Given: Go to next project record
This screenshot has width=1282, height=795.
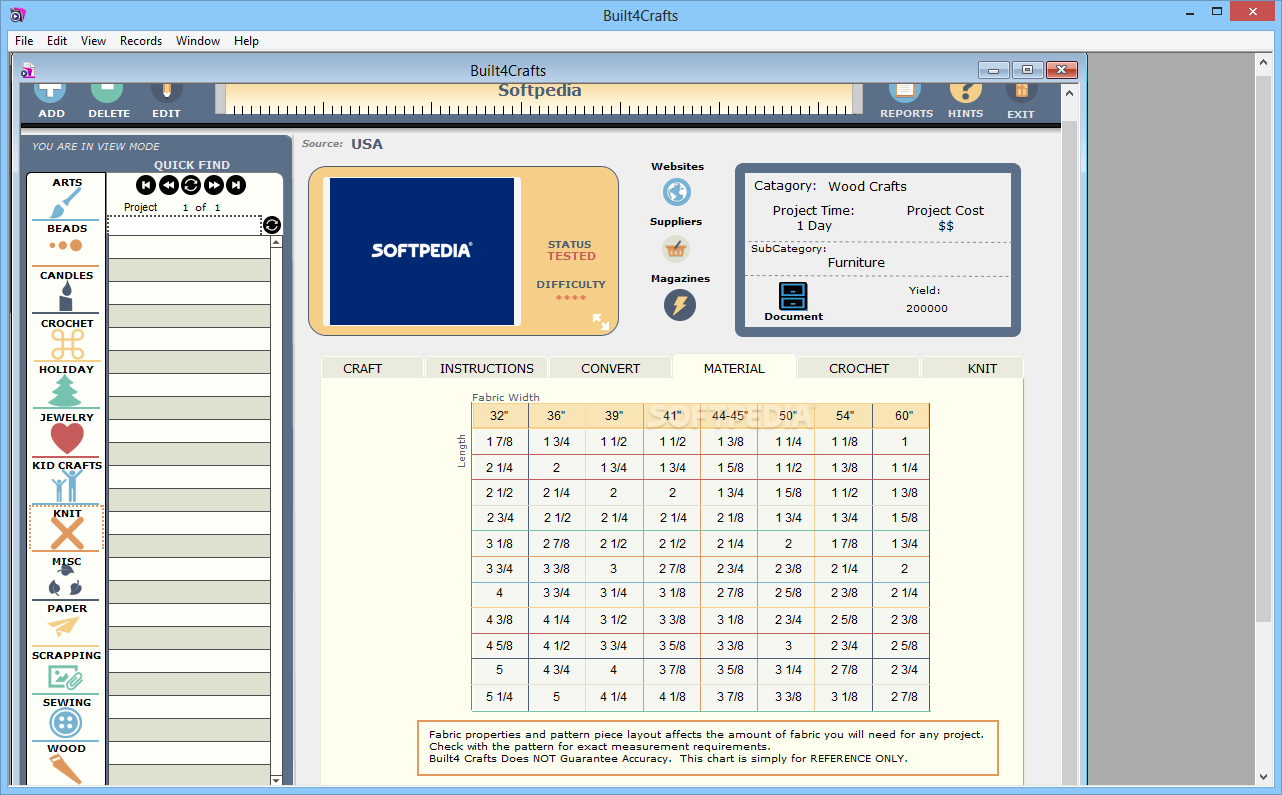Looking at the screenshot, I should (214, 185).
